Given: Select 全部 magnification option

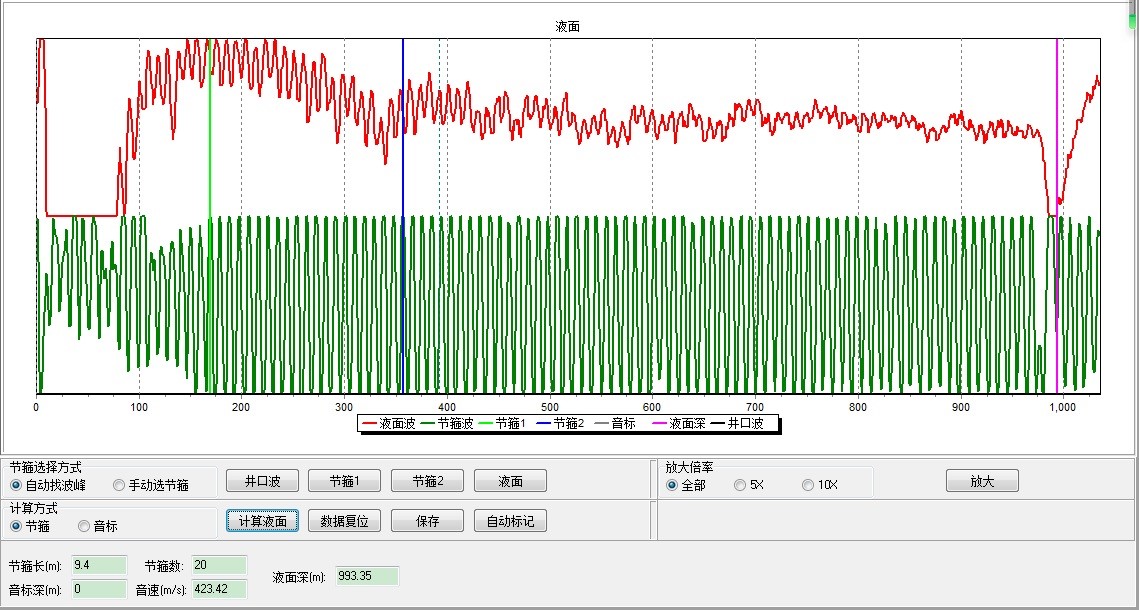Looking at the screenshot, I should [x=672, y=485].
